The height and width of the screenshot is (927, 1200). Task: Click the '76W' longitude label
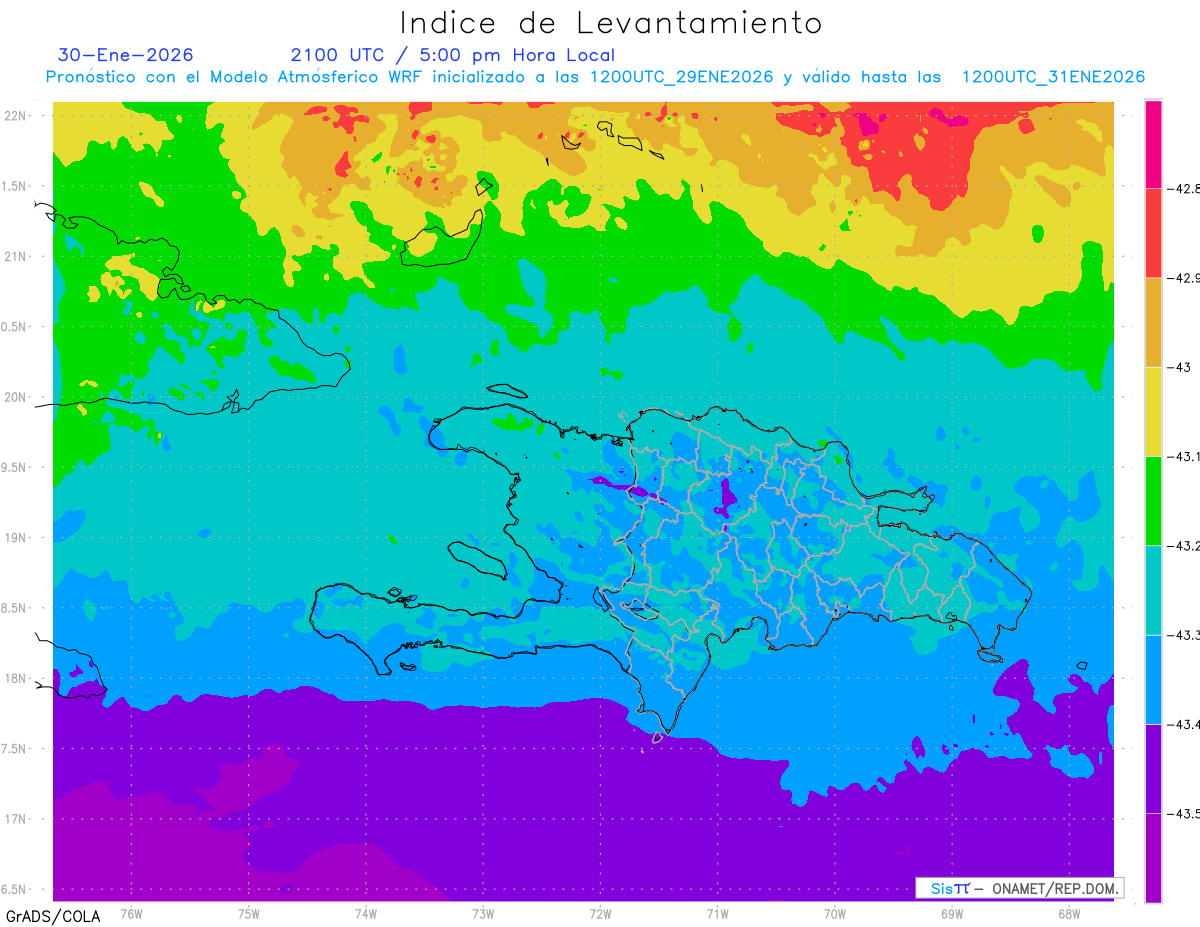[131, 913]
